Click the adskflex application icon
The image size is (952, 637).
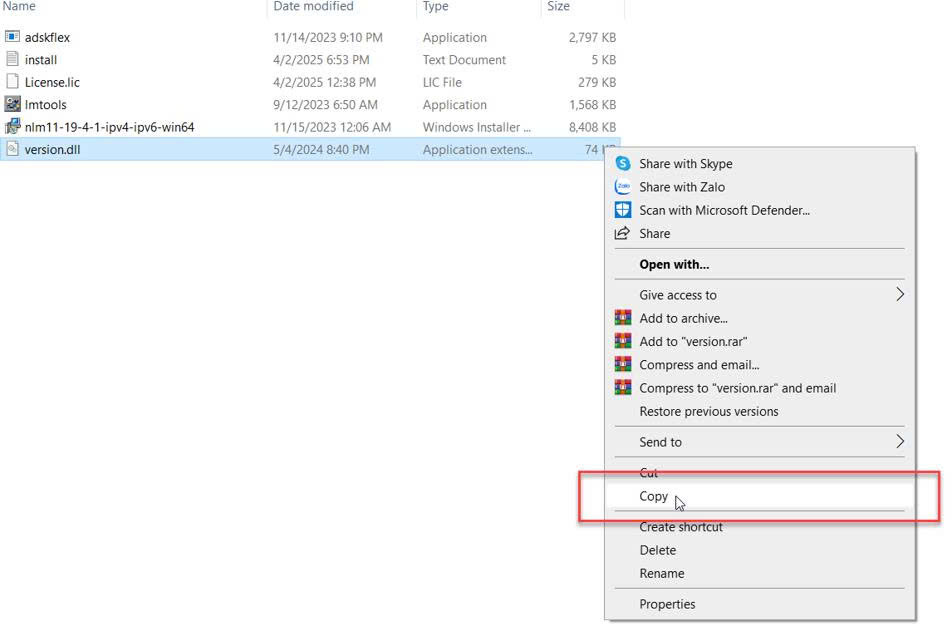click(12, 36)
